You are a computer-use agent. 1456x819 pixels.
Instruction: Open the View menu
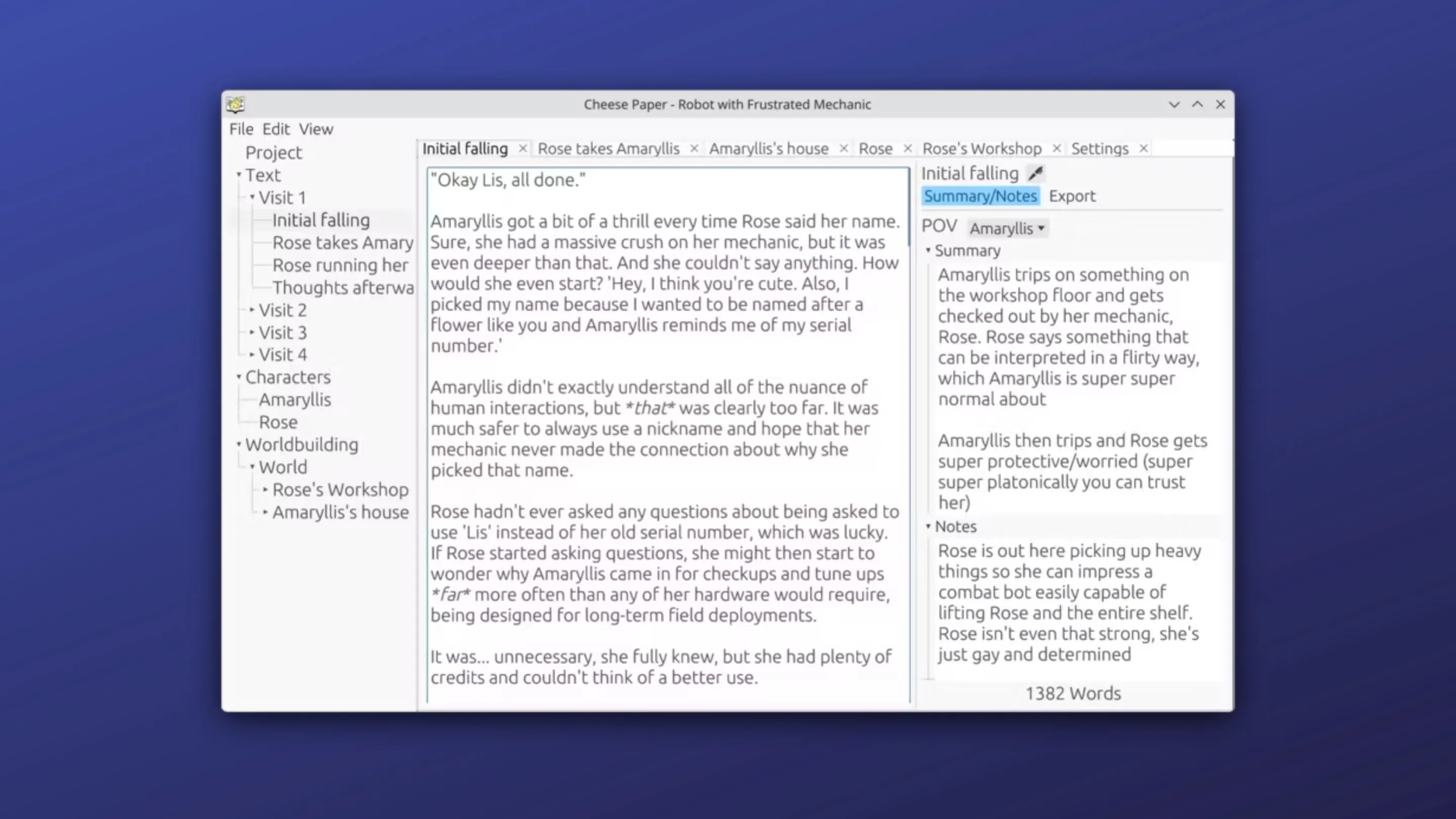[x=316, y=129]
